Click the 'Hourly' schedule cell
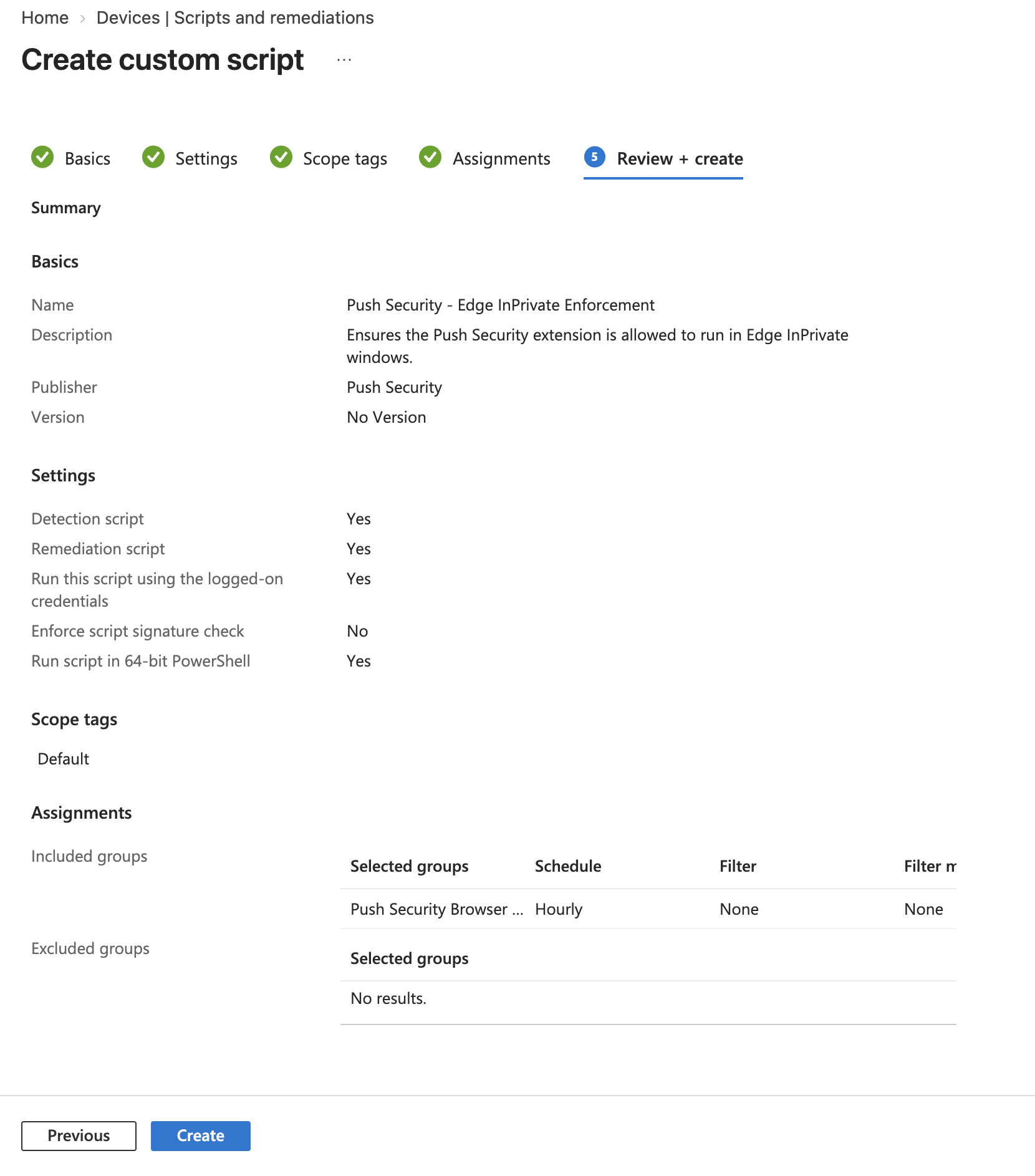The image size is (1035, 1176). (x=559, y=909)
